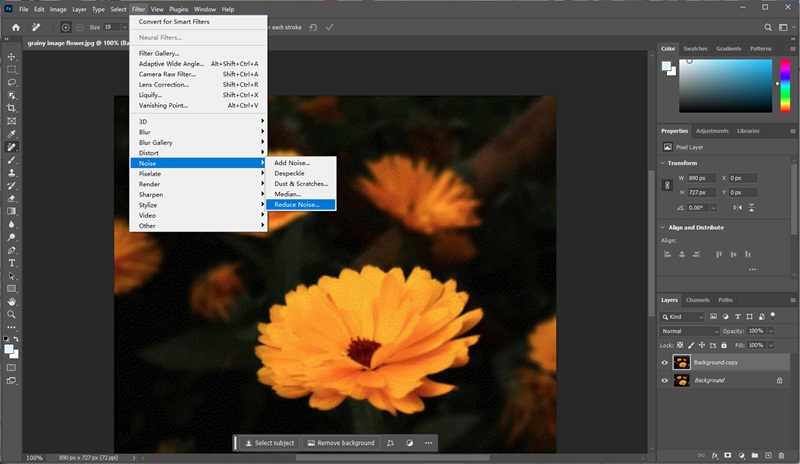Screen dimensions: 800x464
Task: Click Reduce Noise in the submenu
Action: (296, 204)
